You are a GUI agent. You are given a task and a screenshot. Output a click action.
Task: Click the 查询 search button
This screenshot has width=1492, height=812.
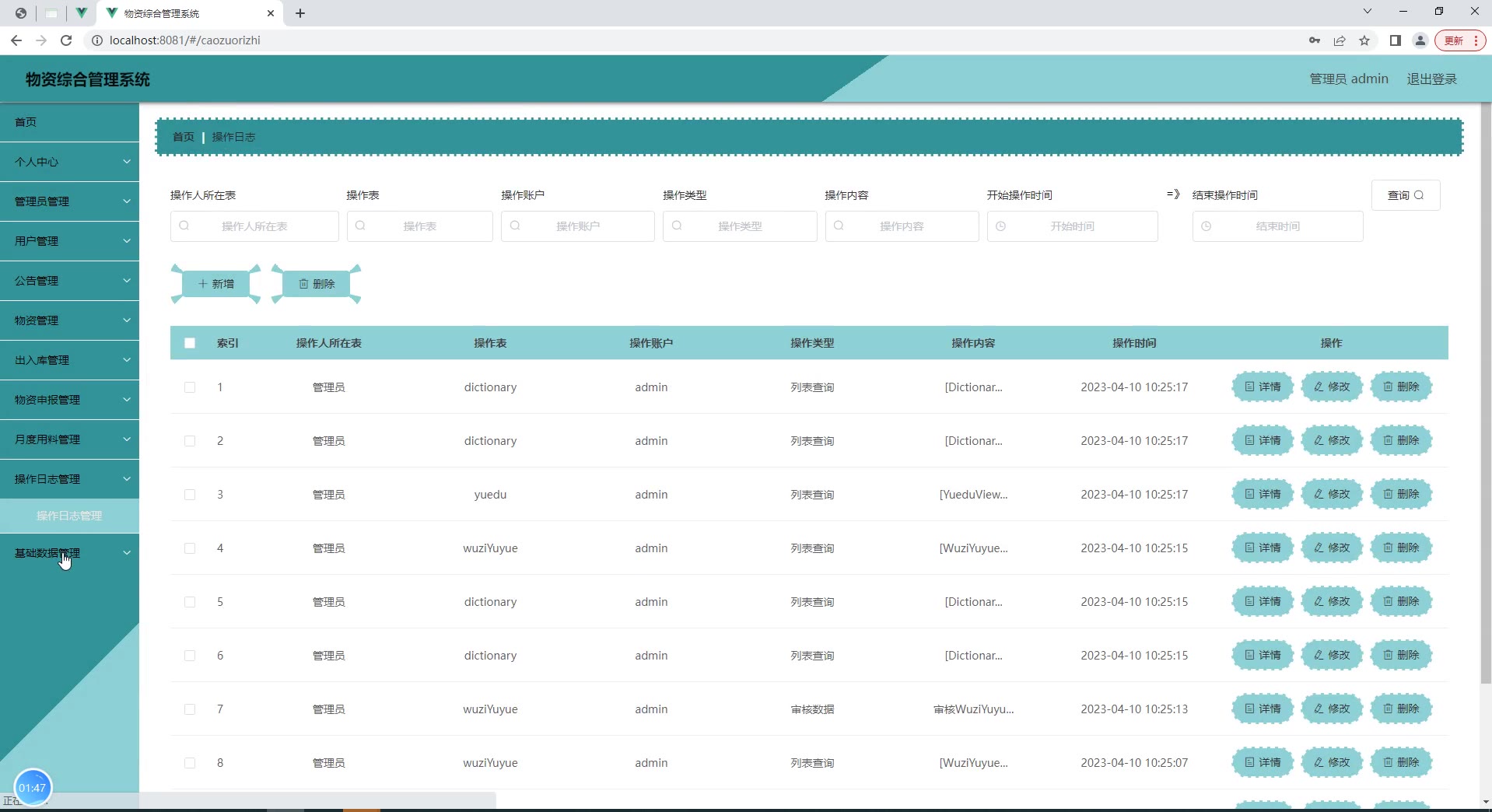coord(1406,195)
